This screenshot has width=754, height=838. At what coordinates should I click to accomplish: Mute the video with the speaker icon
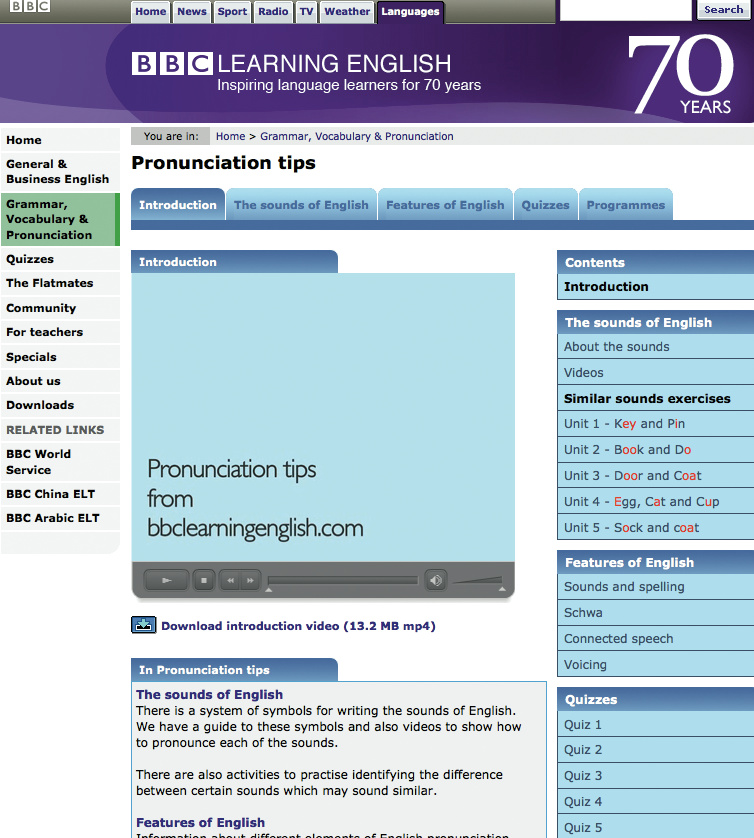pyautogui.click(x=436, y=580)
